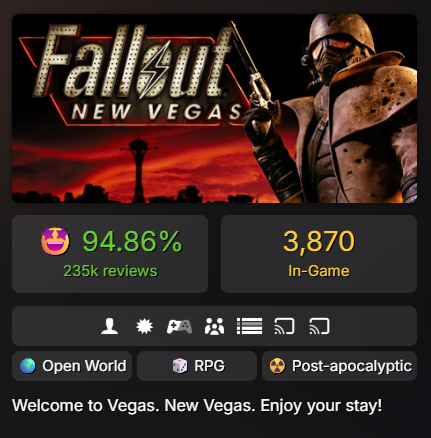431x438 pixels.
Task: Open the RPG tag
Action: 197,366
